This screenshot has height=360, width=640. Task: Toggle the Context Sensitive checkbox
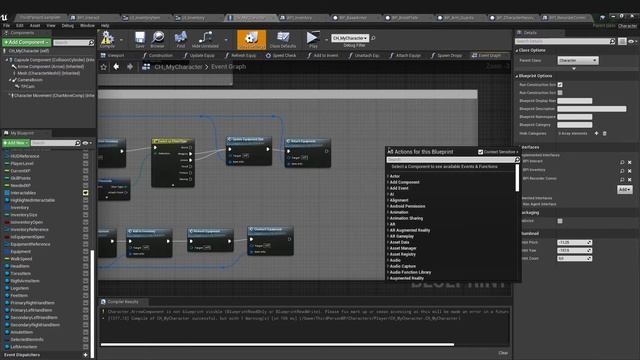click(480, 152)
